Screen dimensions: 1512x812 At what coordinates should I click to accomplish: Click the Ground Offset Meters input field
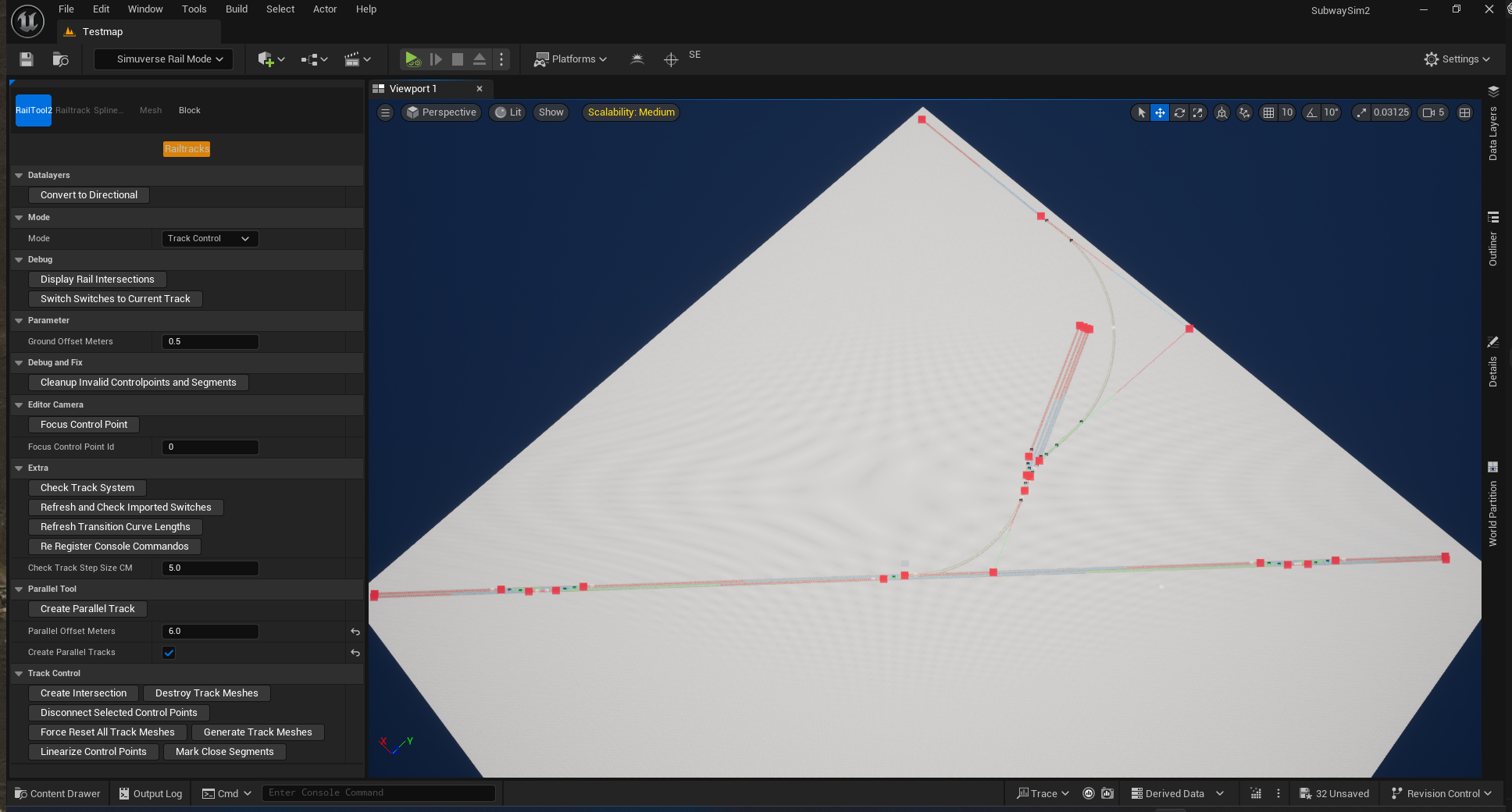(209, 342)
